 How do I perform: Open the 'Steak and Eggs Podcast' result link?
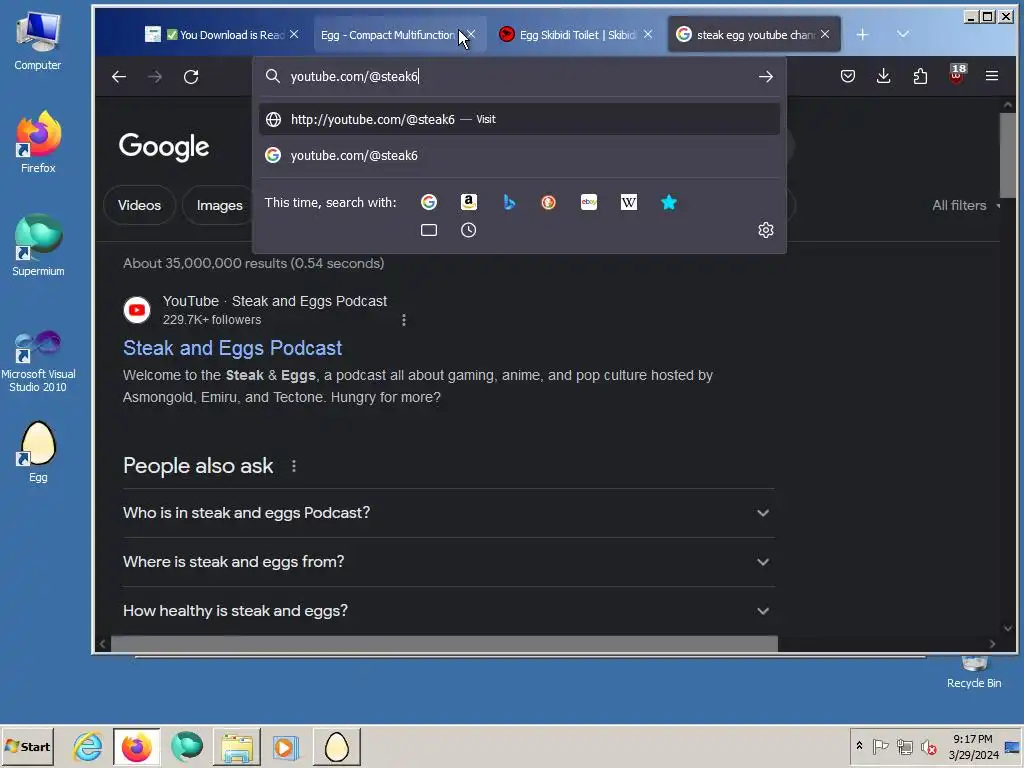[232, 348]
